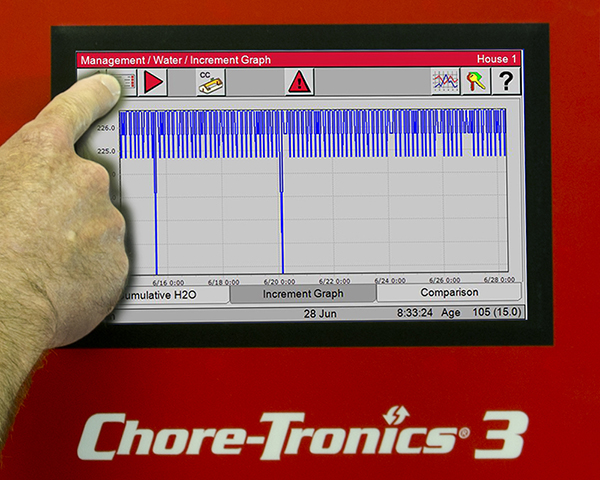Viewport: 600px width, 480px height.
Task: Tap the long blue spike near 6/16
Action: (x=156, y=214)
